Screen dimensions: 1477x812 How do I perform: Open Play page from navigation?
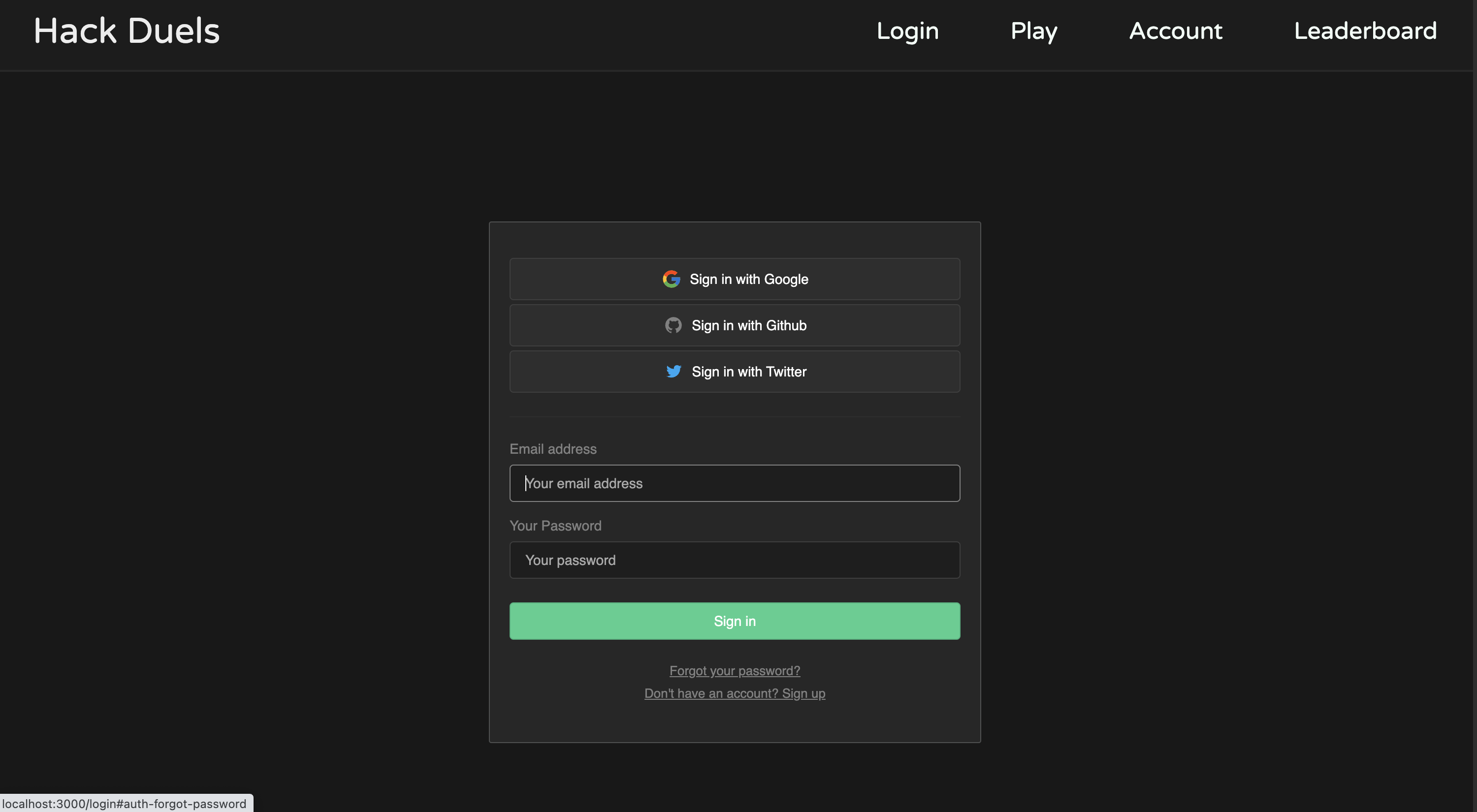[1034, 31]
